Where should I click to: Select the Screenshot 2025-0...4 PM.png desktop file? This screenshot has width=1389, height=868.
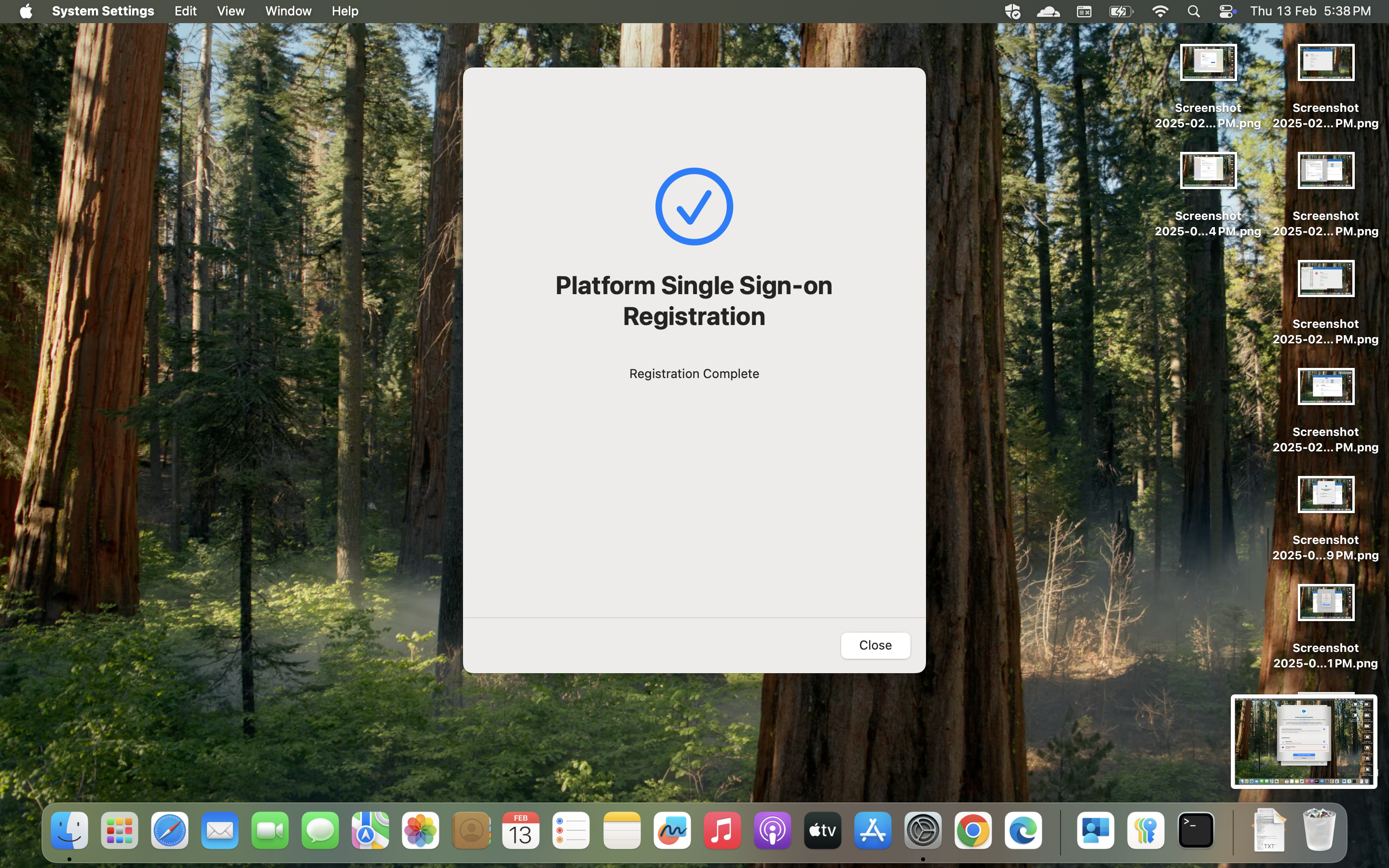[1208, 195]
